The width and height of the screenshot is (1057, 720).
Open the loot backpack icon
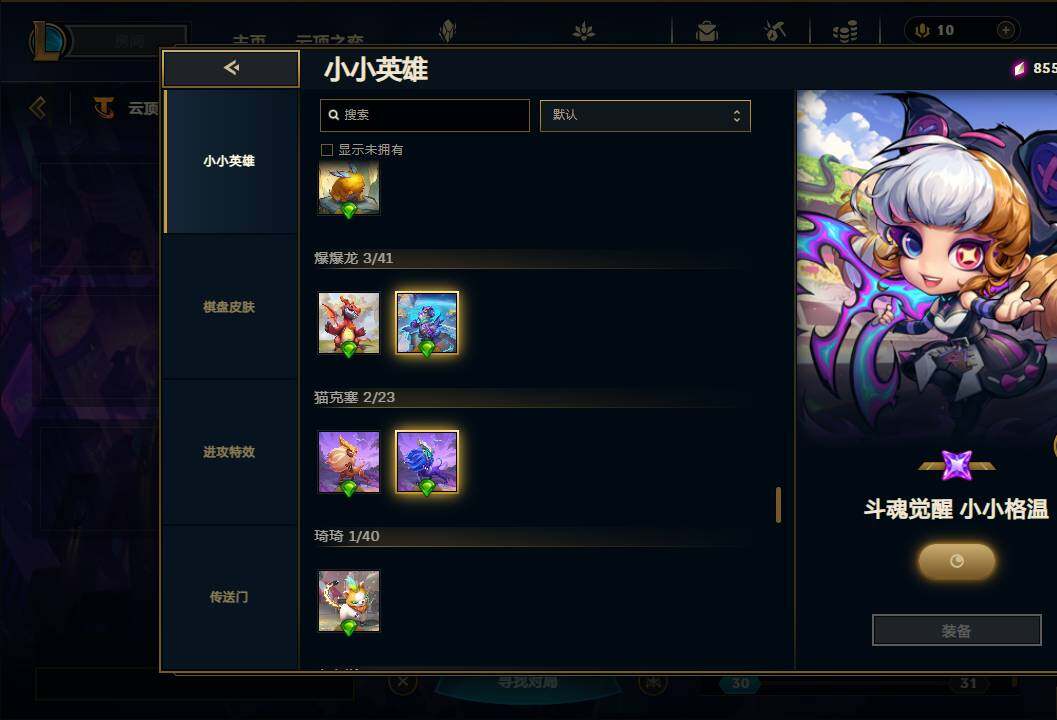click(x=706, y=31)
